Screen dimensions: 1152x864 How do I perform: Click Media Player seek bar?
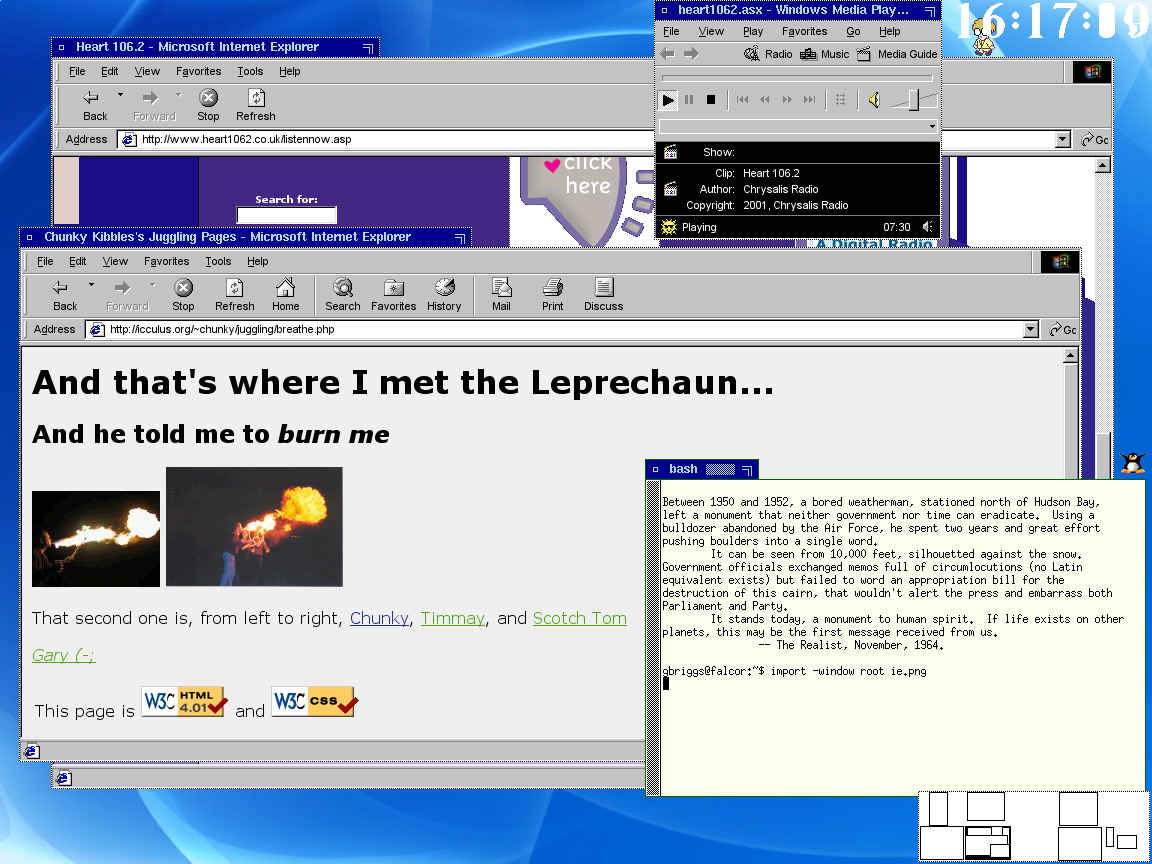(x=797, y=78)
